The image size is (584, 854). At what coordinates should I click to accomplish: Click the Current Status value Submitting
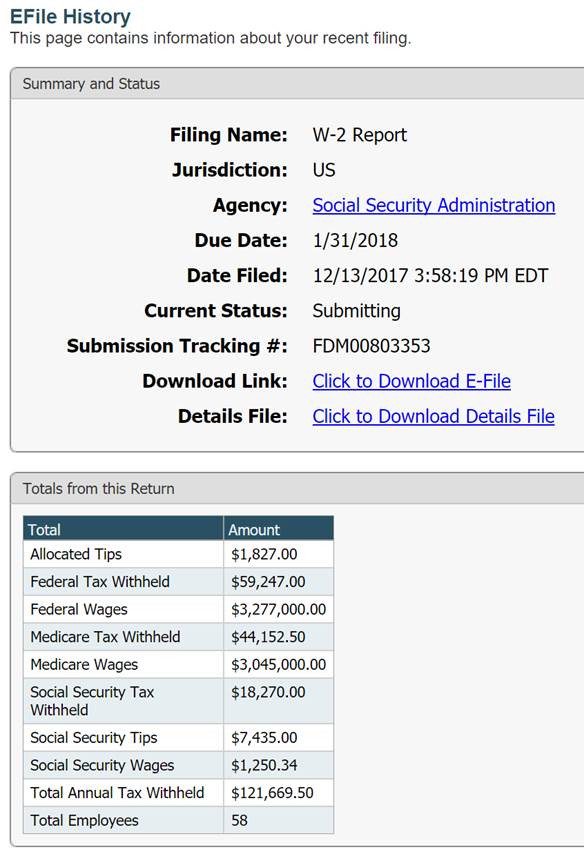(x=356, y=311)
